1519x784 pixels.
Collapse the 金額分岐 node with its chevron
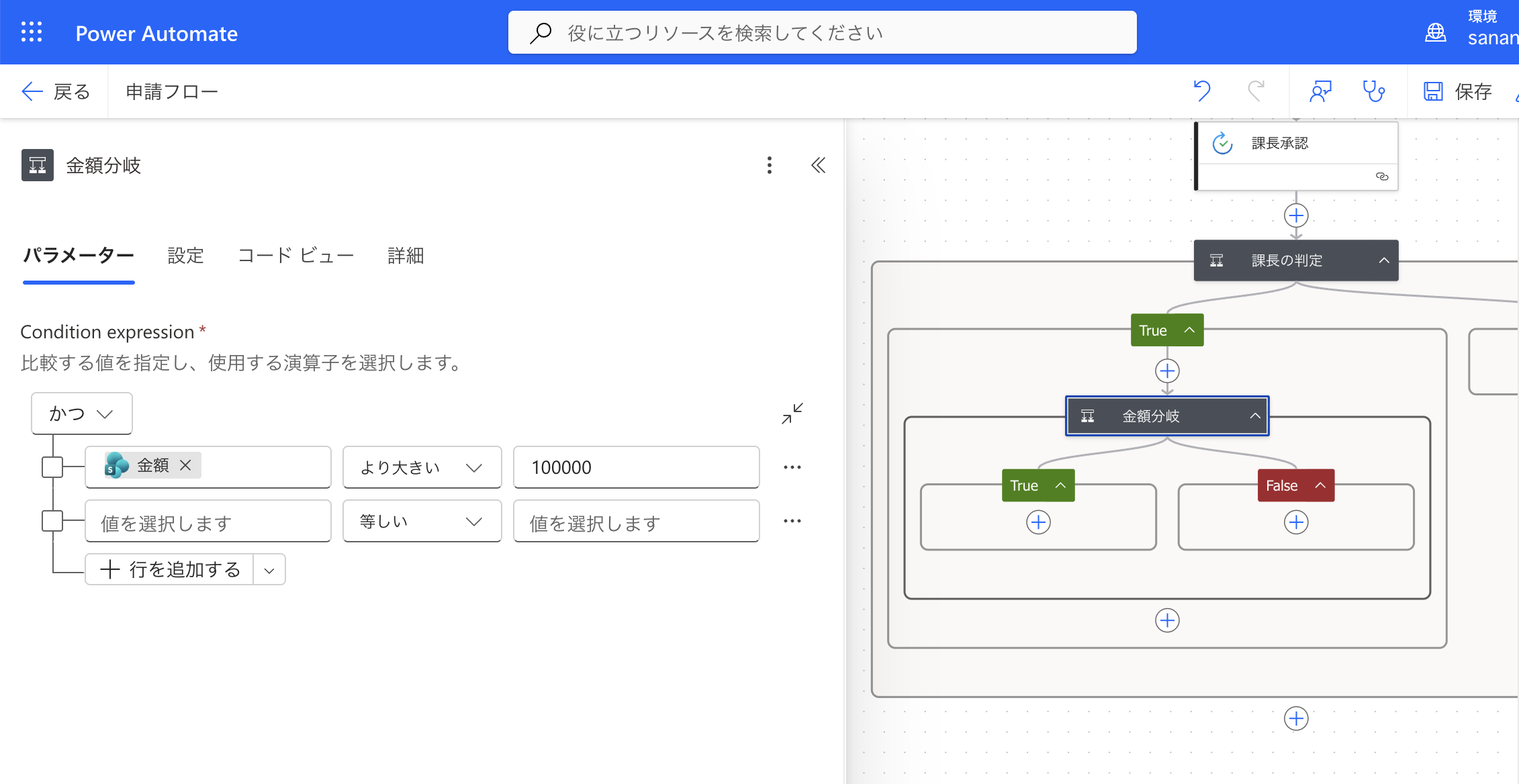(x=1254, y=416)
